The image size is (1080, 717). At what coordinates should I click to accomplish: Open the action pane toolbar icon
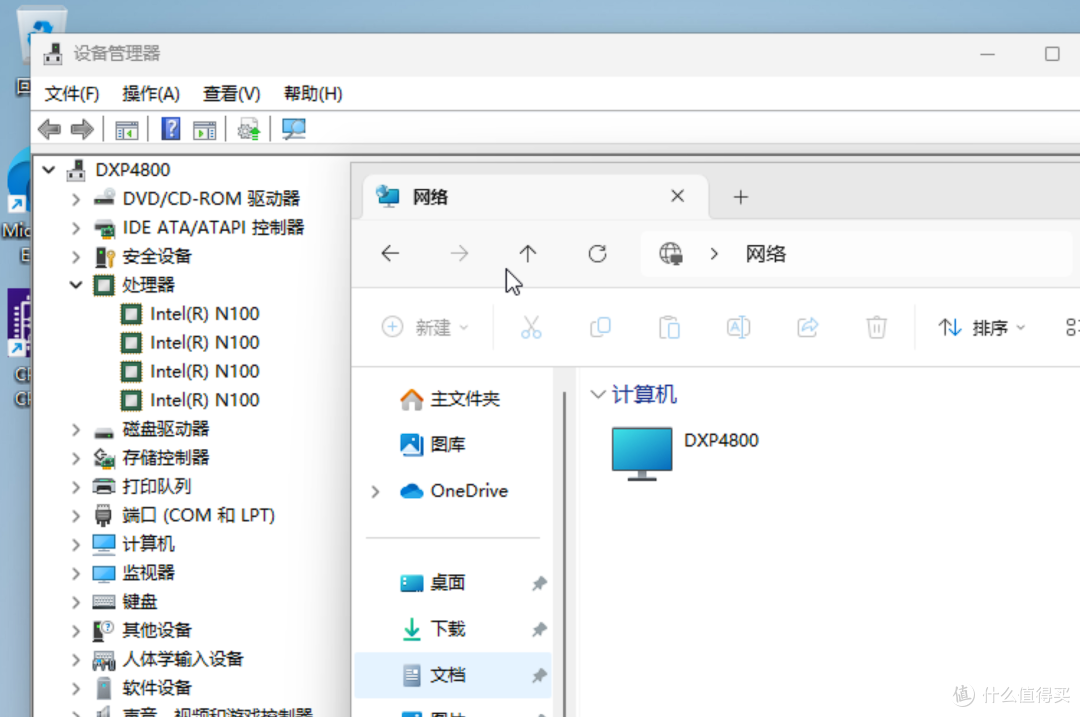click(204, 129)
